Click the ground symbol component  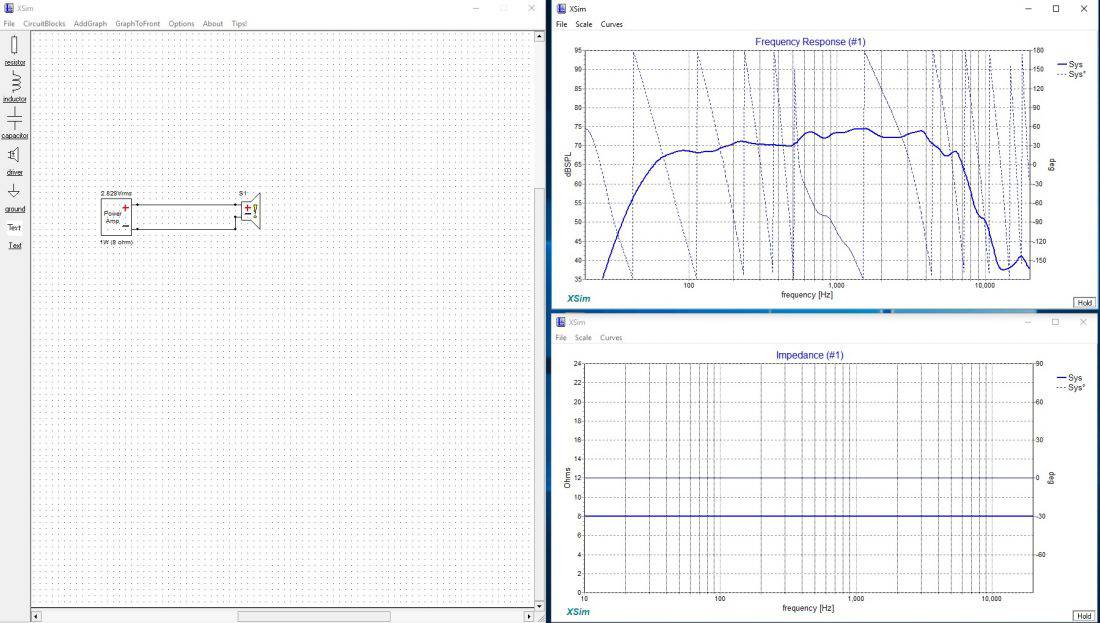(x=14, y=192)
